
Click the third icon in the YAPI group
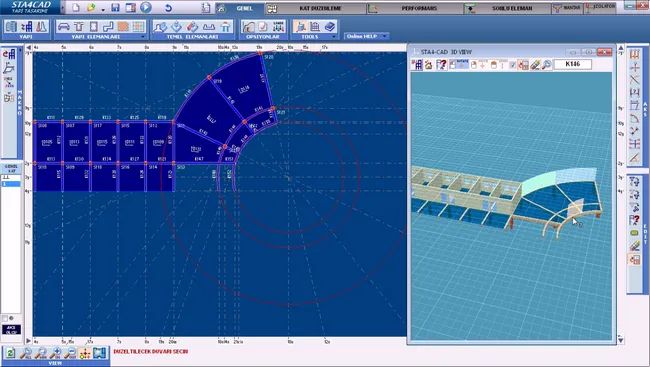pos(41,27)
